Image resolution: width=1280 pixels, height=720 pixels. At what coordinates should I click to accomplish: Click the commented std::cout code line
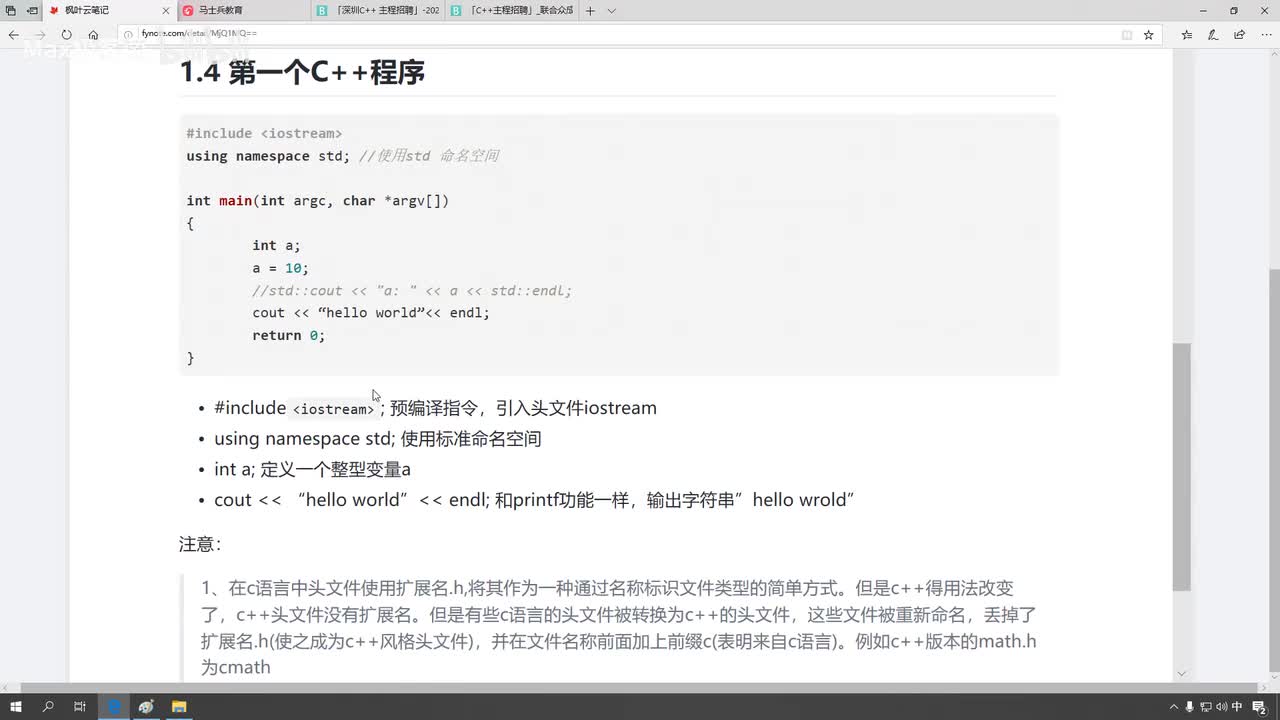click(x=412, y=290)
